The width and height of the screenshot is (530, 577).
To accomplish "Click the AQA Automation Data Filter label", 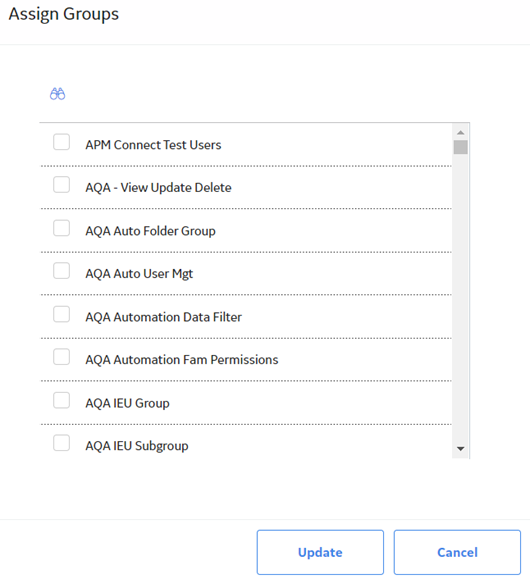I will [163, 317].
